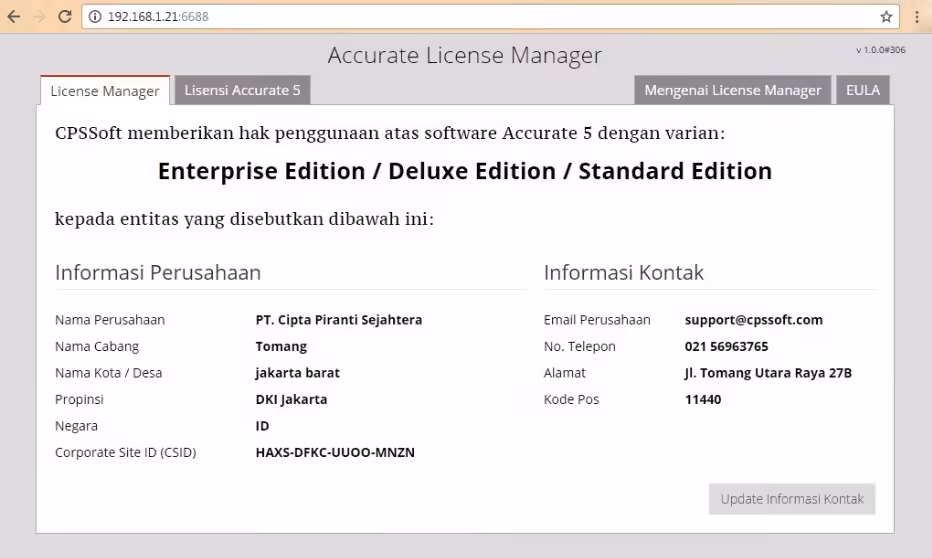Click the No. Telepon label

tap(580, 346)
